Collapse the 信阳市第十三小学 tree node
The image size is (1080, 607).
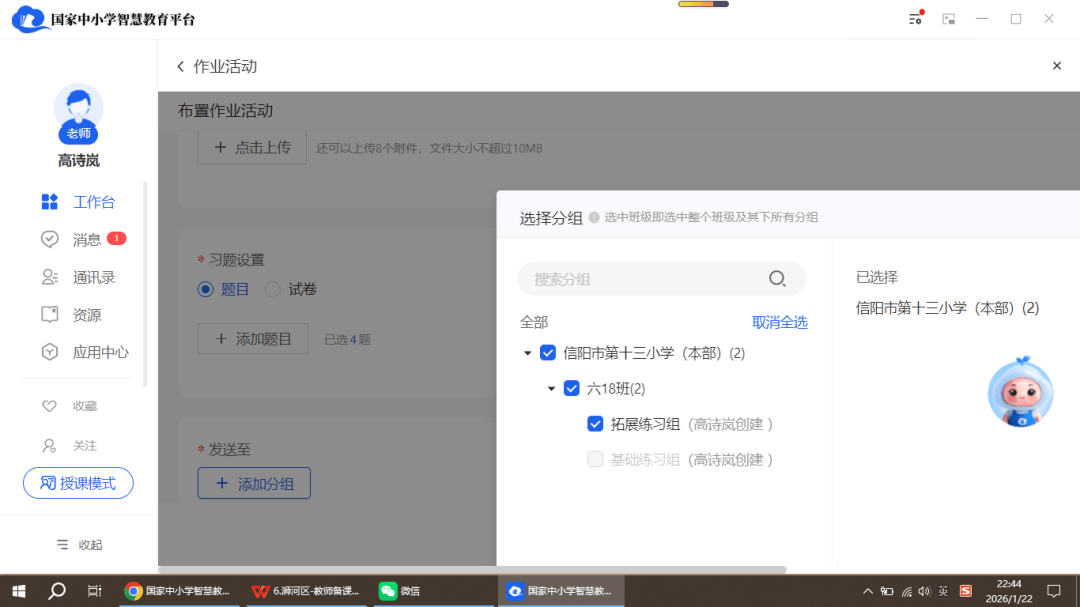[527, 353]
